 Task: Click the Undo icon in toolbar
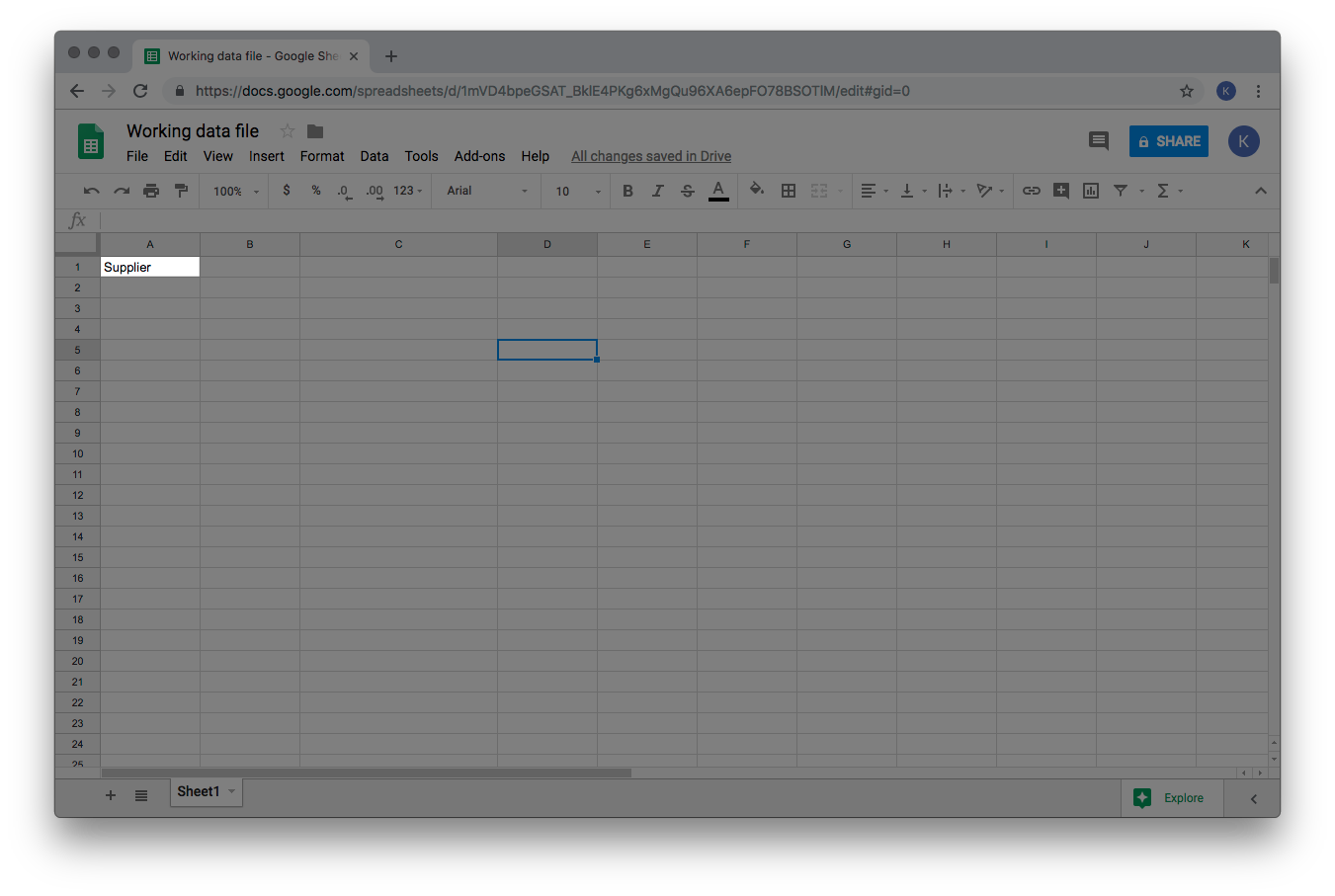tap(92, 191)
